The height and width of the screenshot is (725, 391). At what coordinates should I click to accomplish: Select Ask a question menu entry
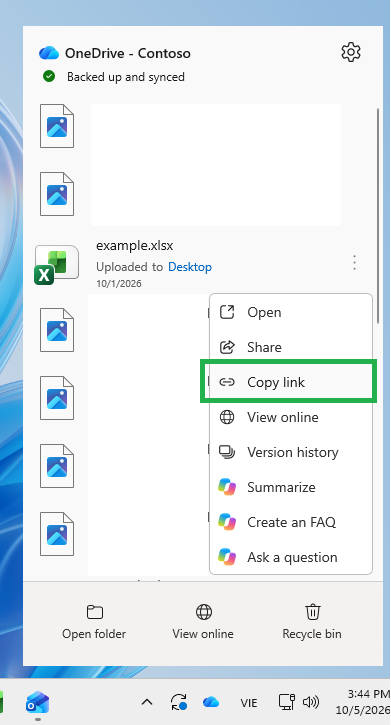(x=291, y=557)
